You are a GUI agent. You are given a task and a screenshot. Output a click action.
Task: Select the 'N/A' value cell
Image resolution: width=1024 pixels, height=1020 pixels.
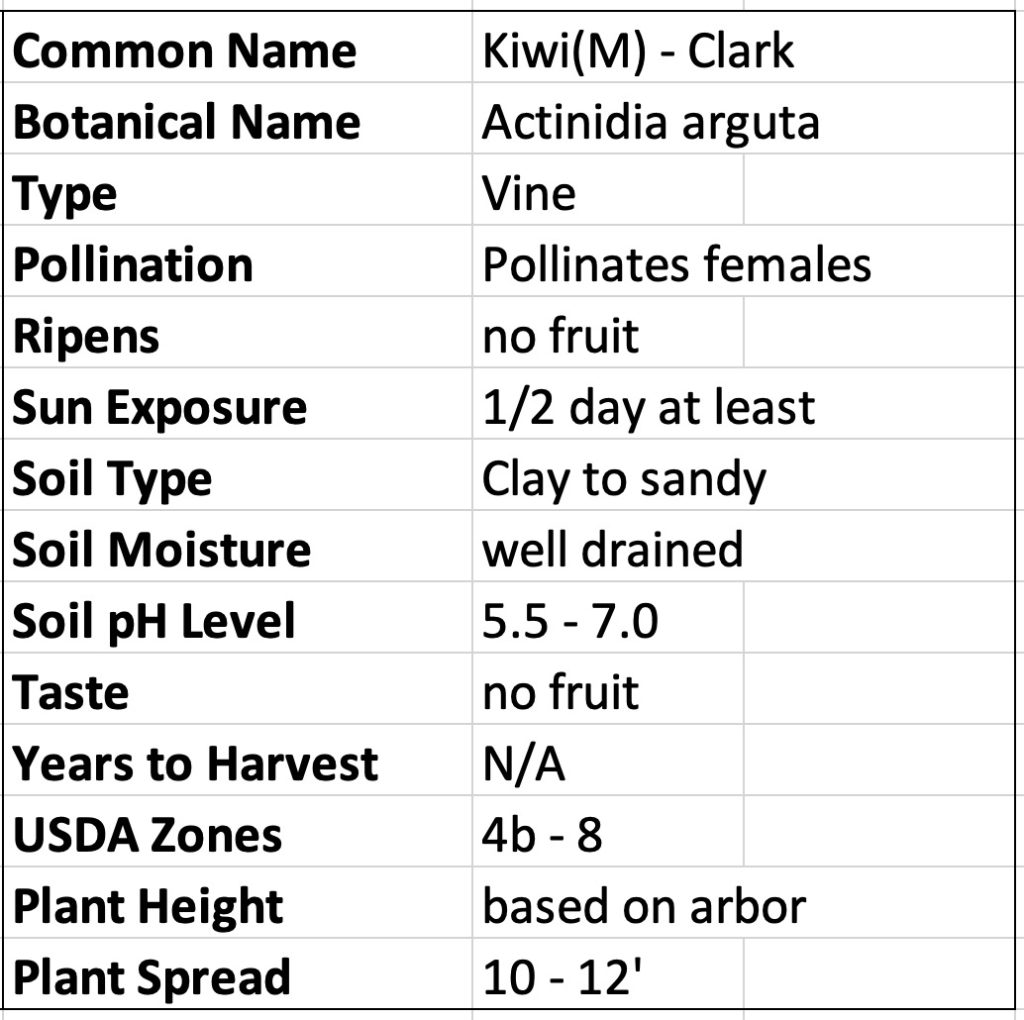(524, 764)
